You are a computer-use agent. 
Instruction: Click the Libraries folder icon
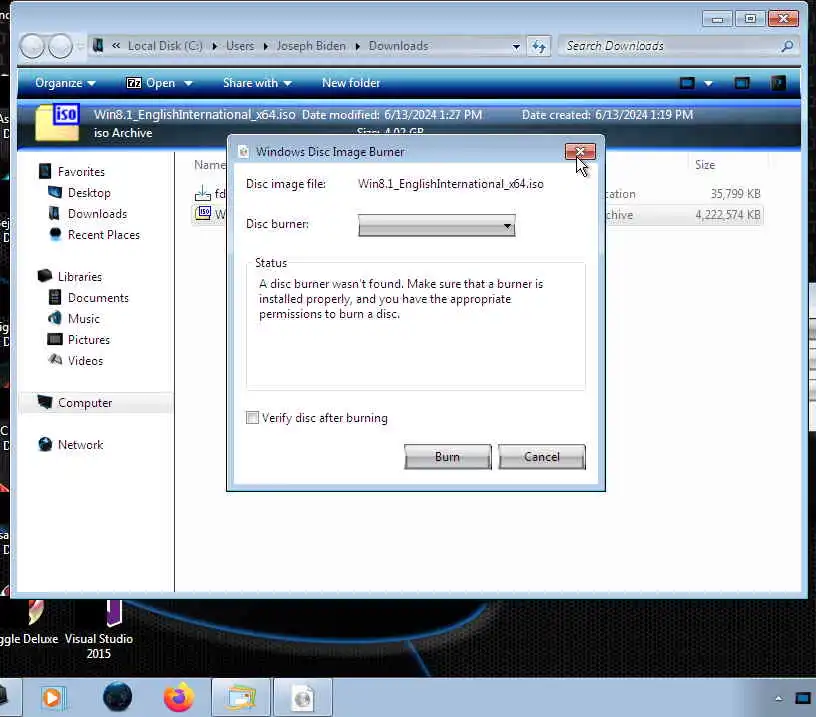45,275
